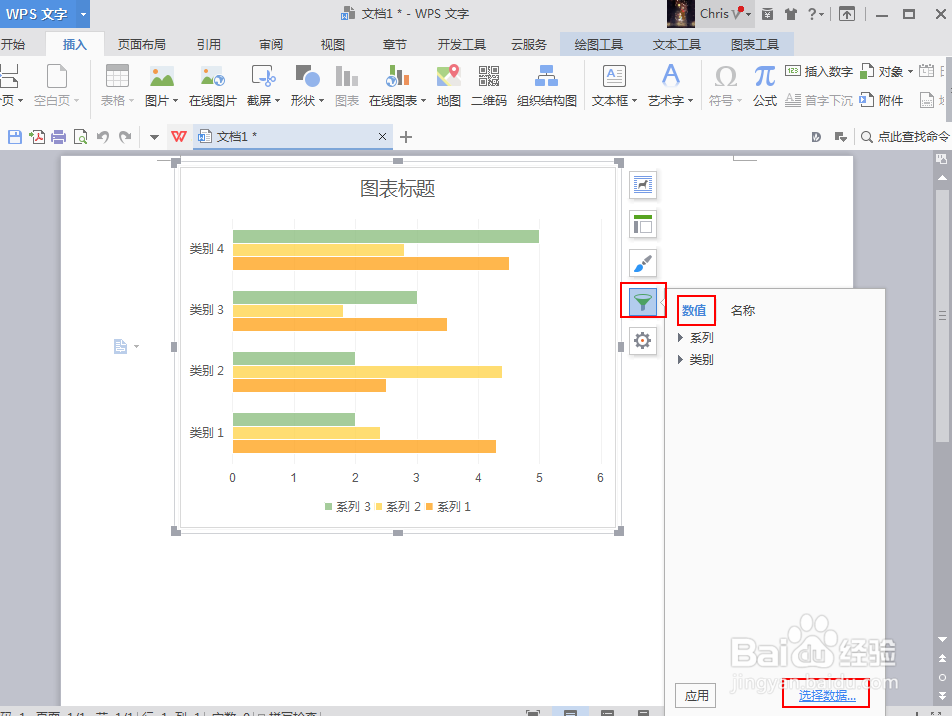Click the 选择数据 link
The width and height of the screenshot is (952, 716).
pyautogui.click(x=824, y=694)
